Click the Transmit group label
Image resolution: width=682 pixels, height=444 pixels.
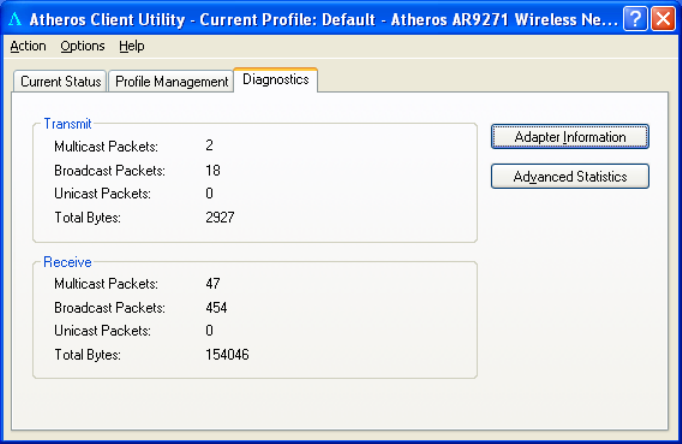click(68, 124)
